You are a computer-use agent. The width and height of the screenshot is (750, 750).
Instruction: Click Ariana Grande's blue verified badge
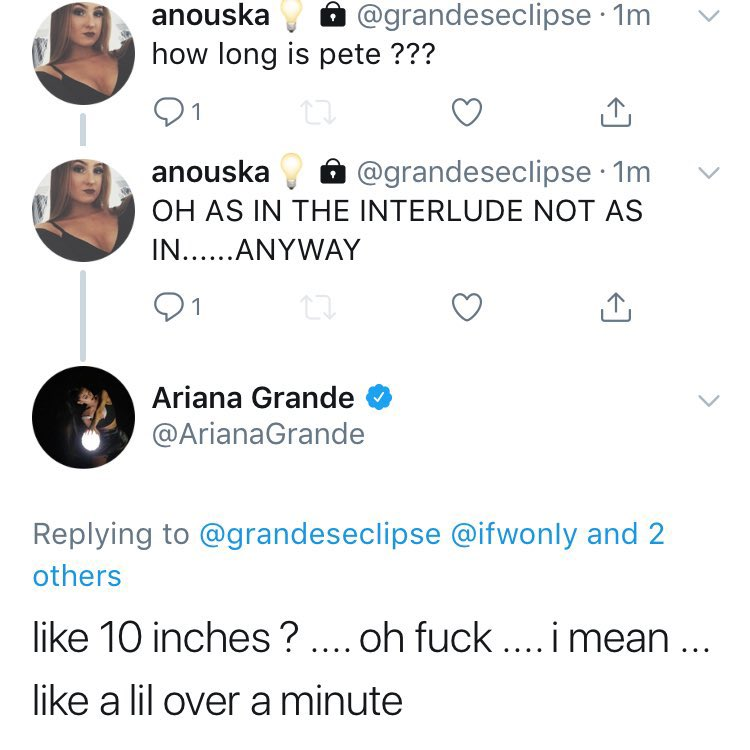[379, 397]
